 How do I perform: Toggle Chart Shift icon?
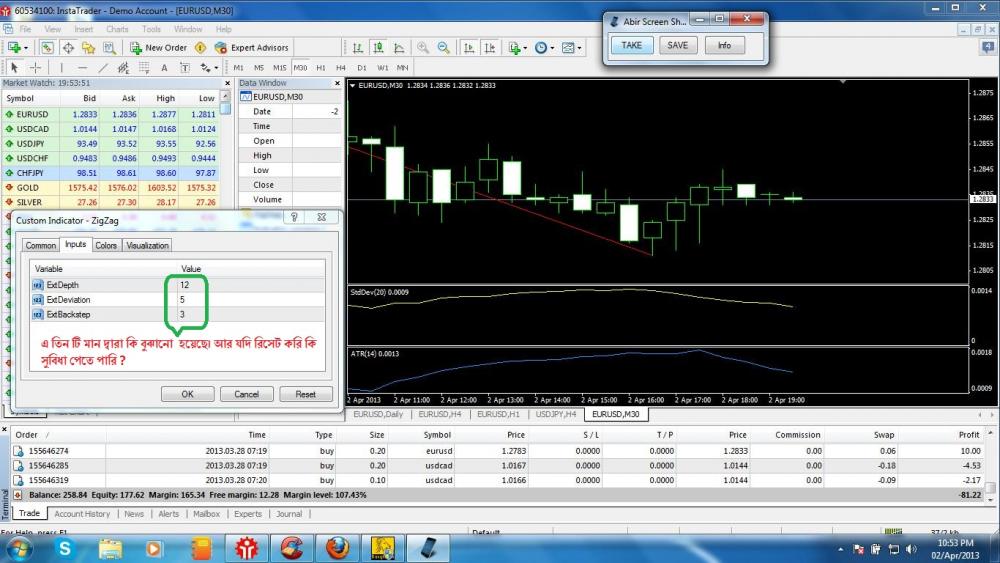(490, 48)
